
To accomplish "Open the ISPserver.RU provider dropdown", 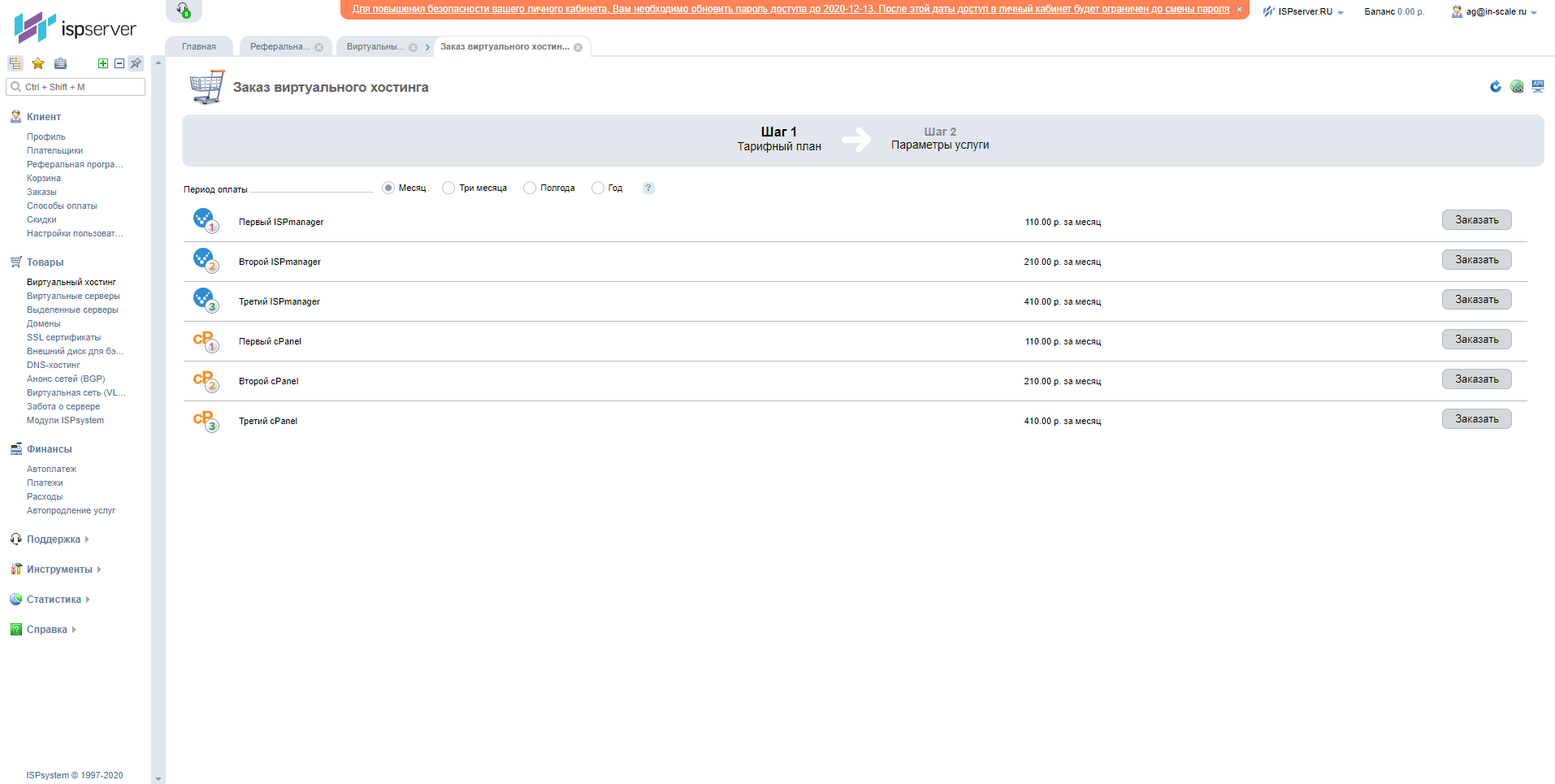I will click(1303, 11).
